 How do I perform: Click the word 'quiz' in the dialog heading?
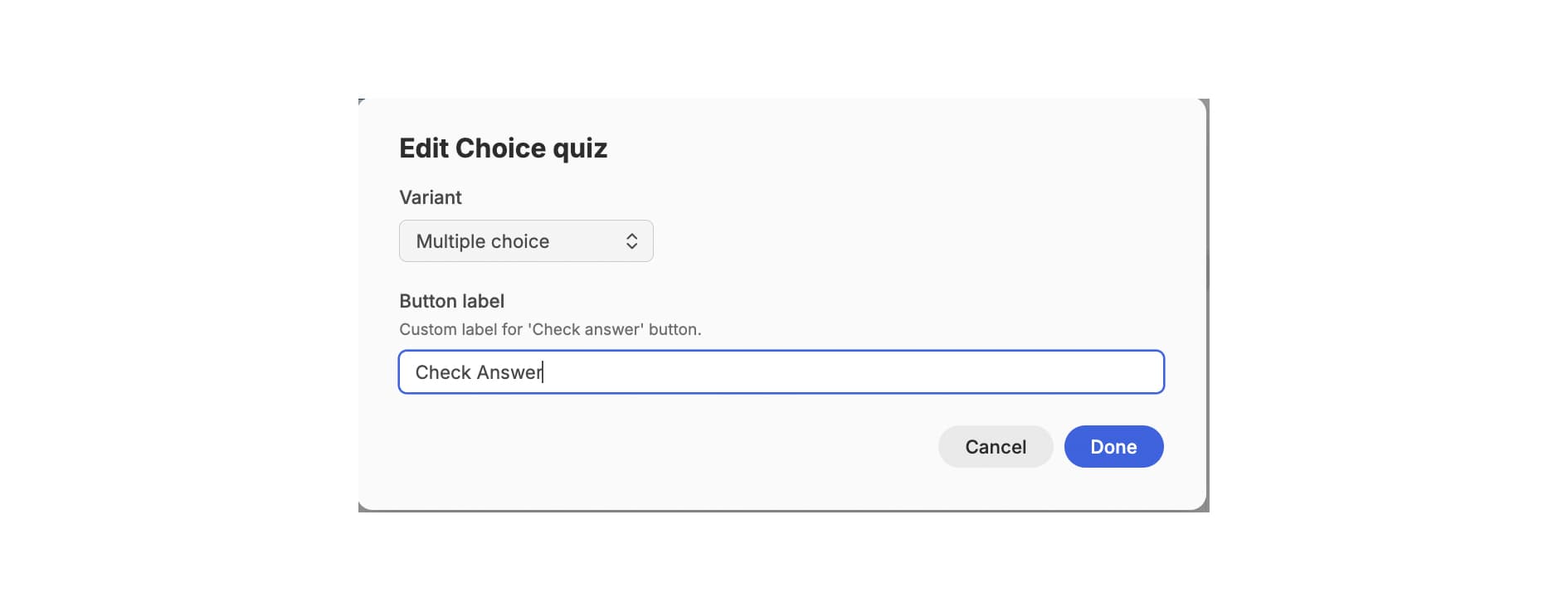[580, 148]
